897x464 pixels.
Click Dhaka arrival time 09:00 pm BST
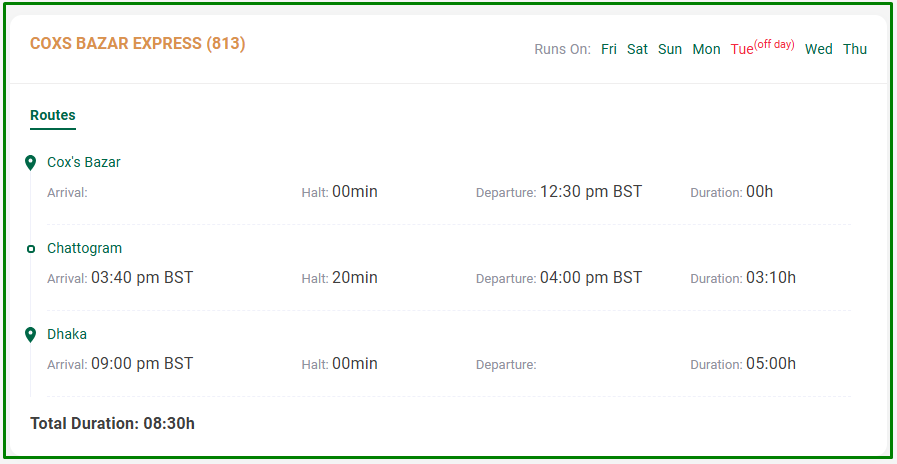(x=142, y=363)
